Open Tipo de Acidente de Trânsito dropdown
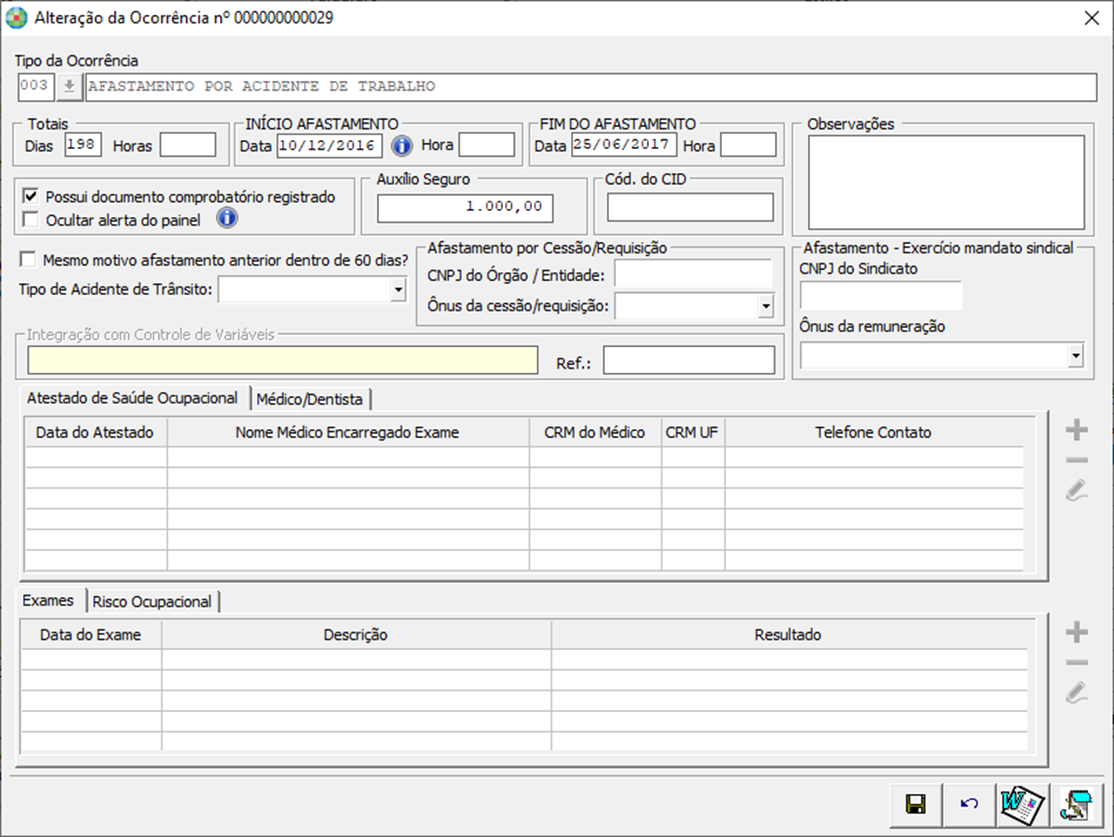The image size is (1114, 837). point(398,289)
